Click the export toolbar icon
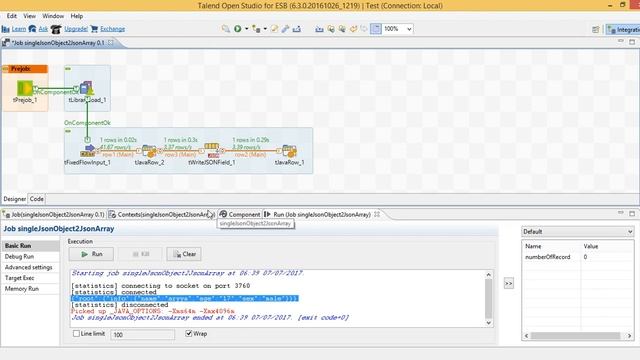The image size is (640, 360). pyautogui.click(x=297, y=29)
